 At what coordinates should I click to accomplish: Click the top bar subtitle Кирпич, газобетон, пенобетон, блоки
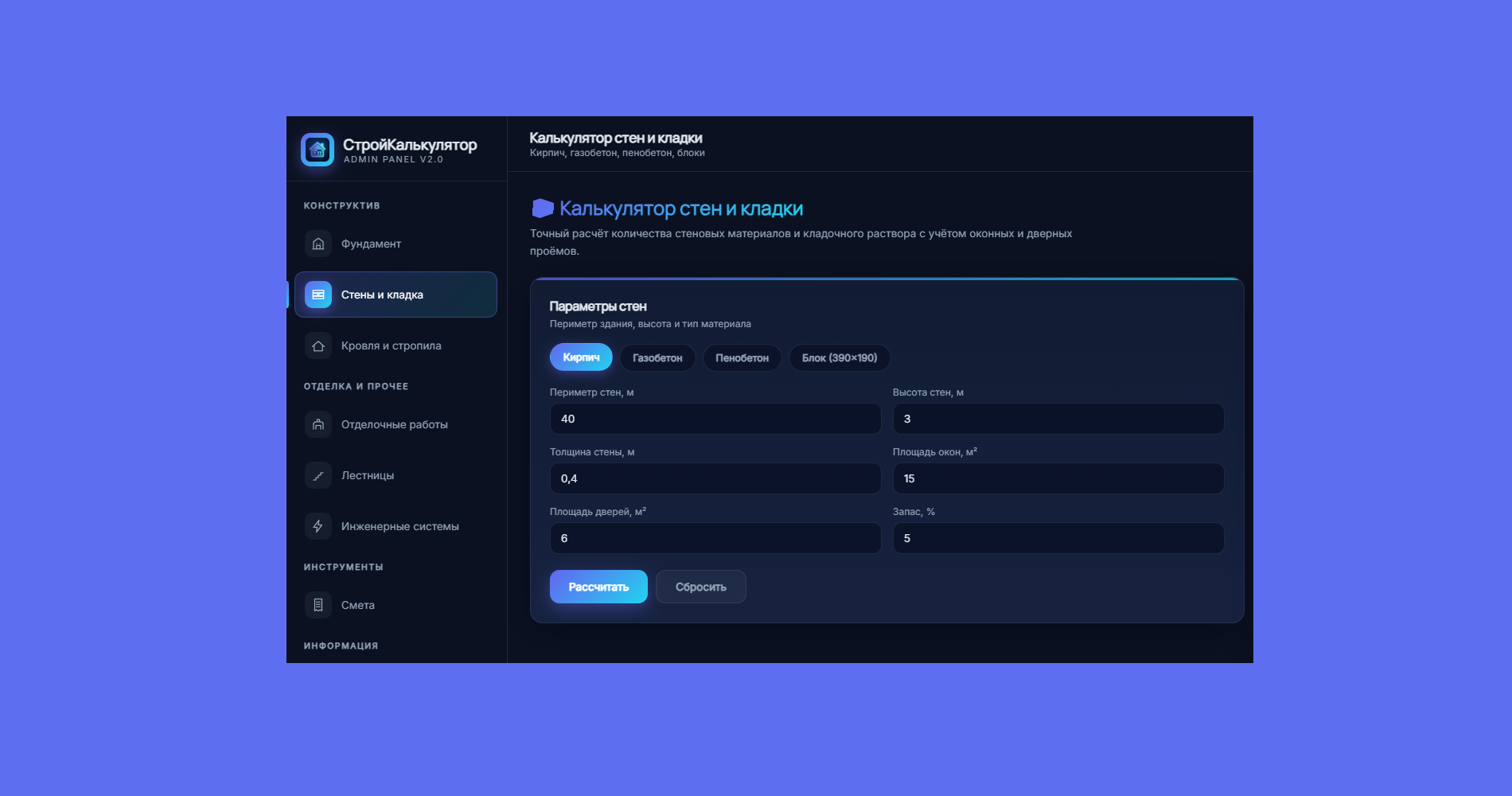pos(618,153)
